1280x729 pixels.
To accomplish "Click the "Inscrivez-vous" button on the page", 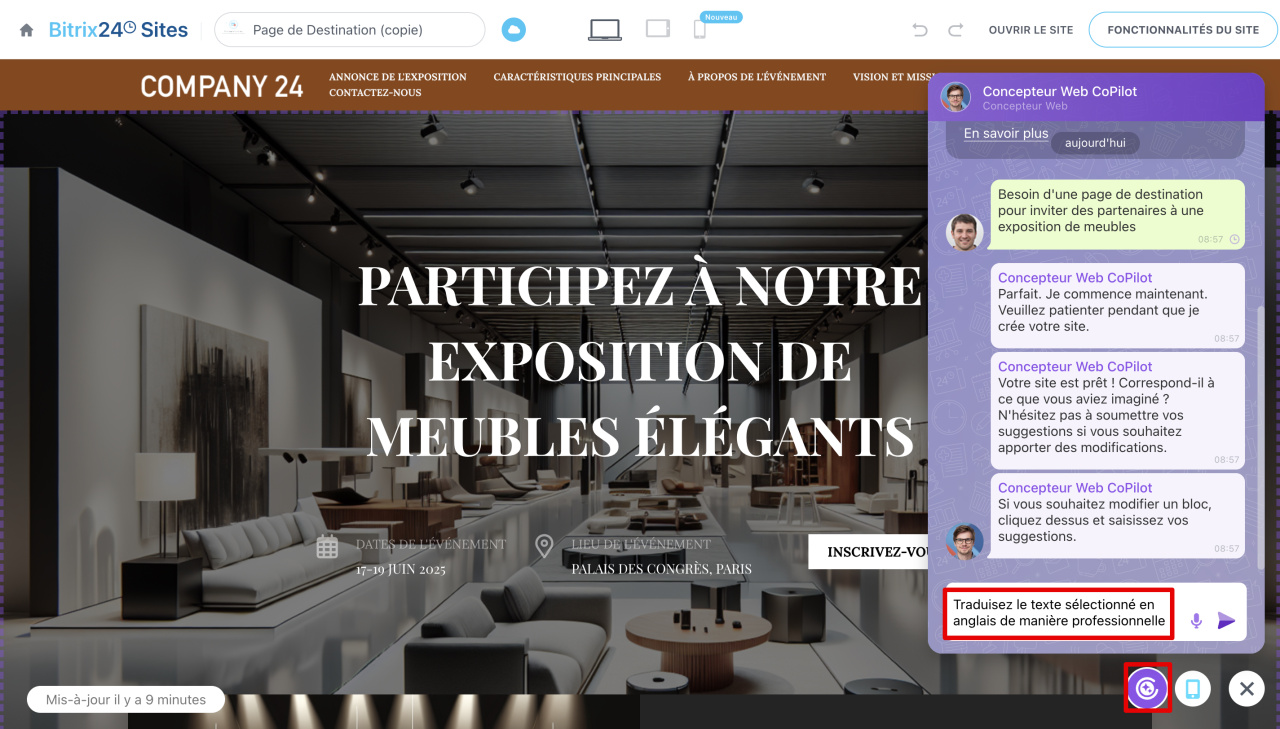I will (x=868, y=552).
